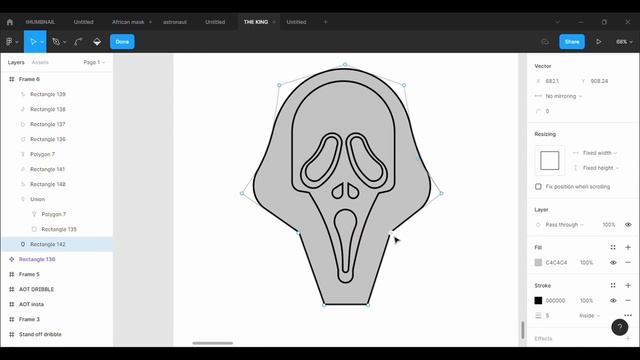
Task: Switch to the astronaut tab
Action: (x=175, y=22)
